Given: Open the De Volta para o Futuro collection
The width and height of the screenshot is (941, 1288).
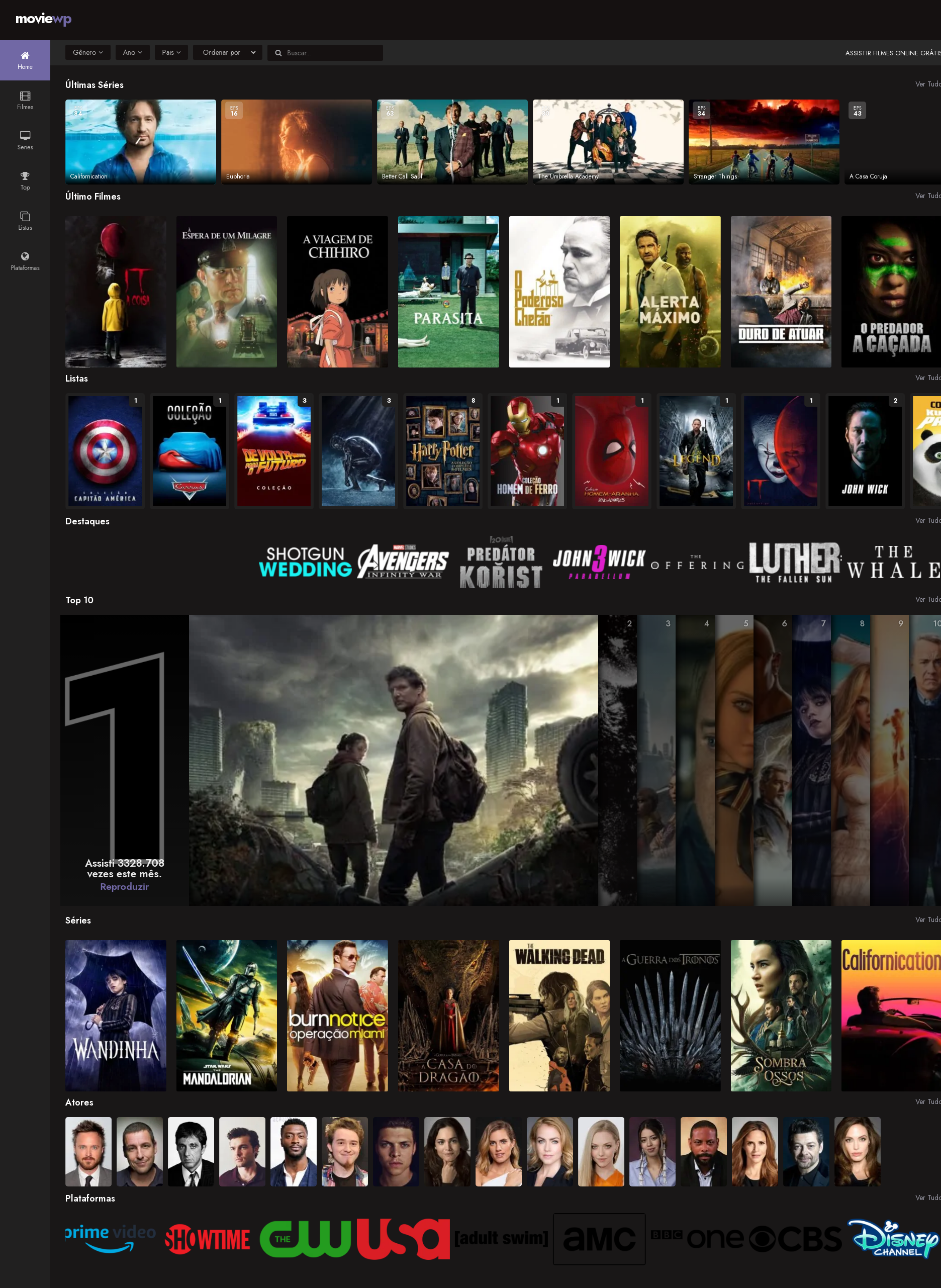Looking at the screenshot, I should click(x=274, y=451).
